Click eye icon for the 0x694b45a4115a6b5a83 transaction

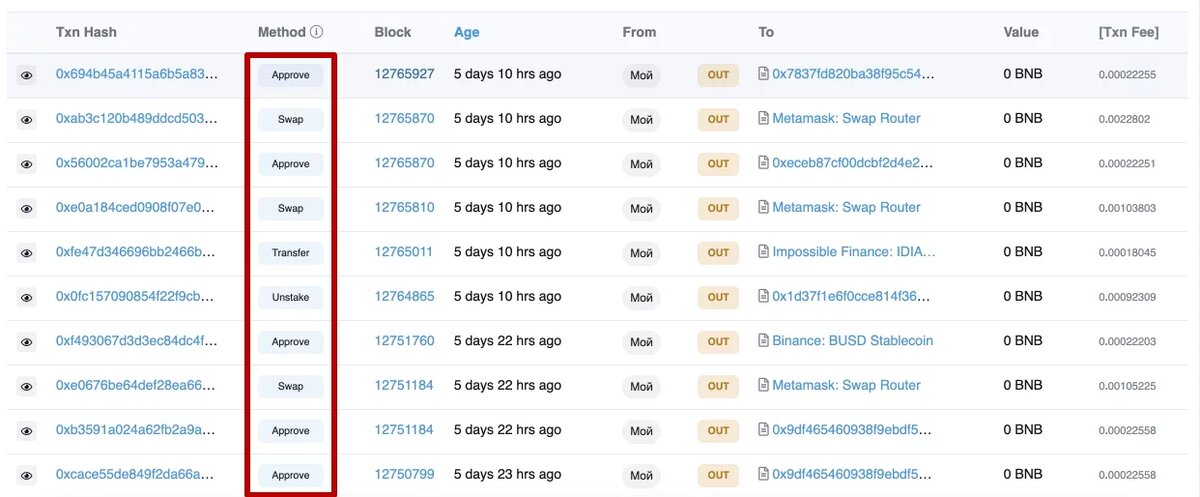click(x=27, y=75)
